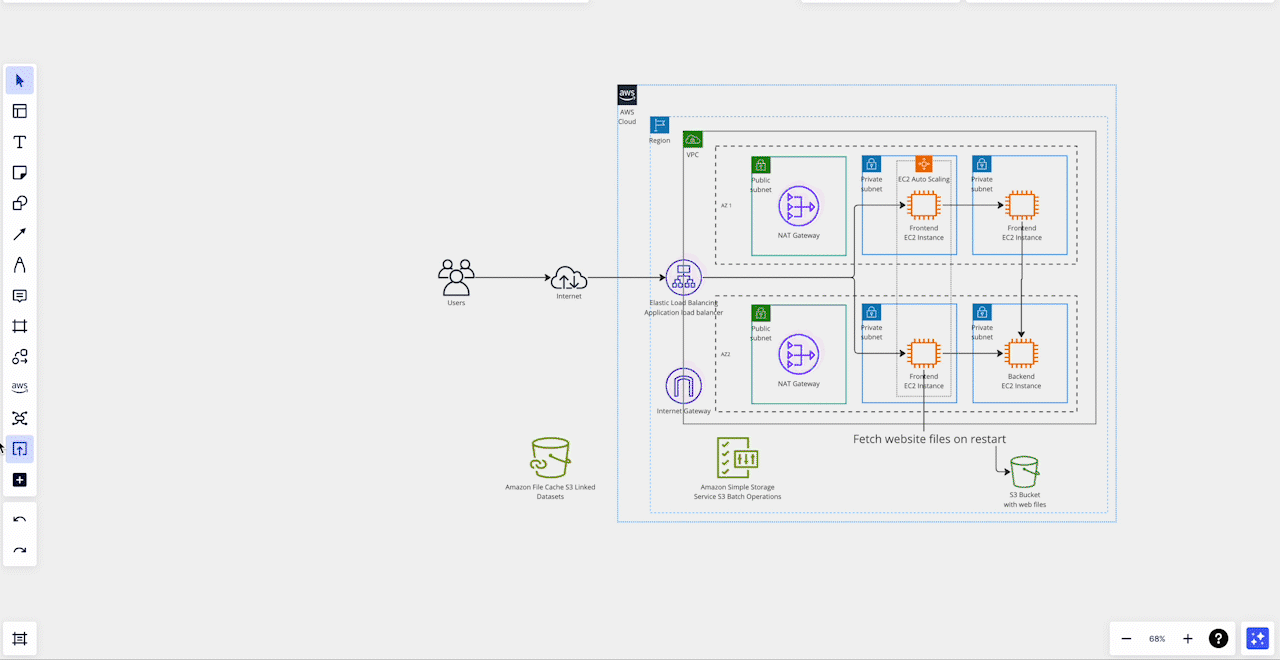Select the NAT Gateway icon in AZ2
Image resolution: width=1280 pixels, height=660 pixels.
click(799, 354)
